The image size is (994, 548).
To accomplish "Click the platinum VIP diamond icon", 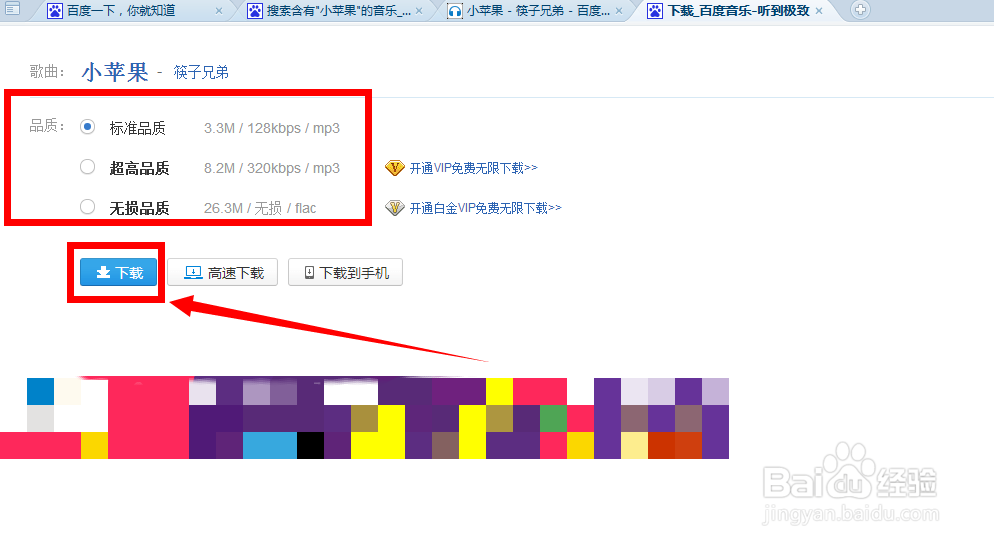I will coord(394,208).
